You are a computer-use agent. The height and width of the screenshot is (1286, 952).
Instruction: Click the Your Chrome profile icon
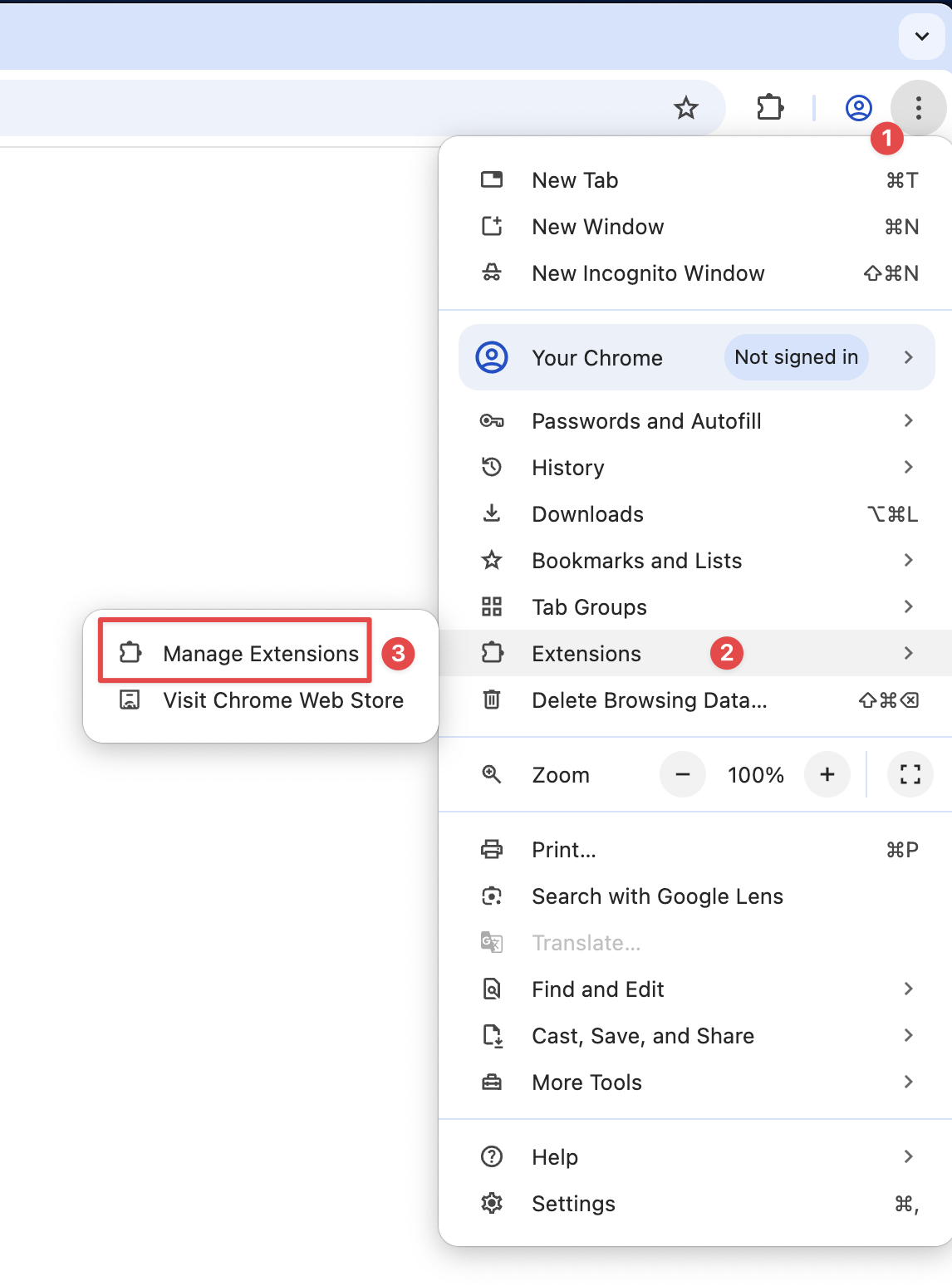(x=492, y=358)
